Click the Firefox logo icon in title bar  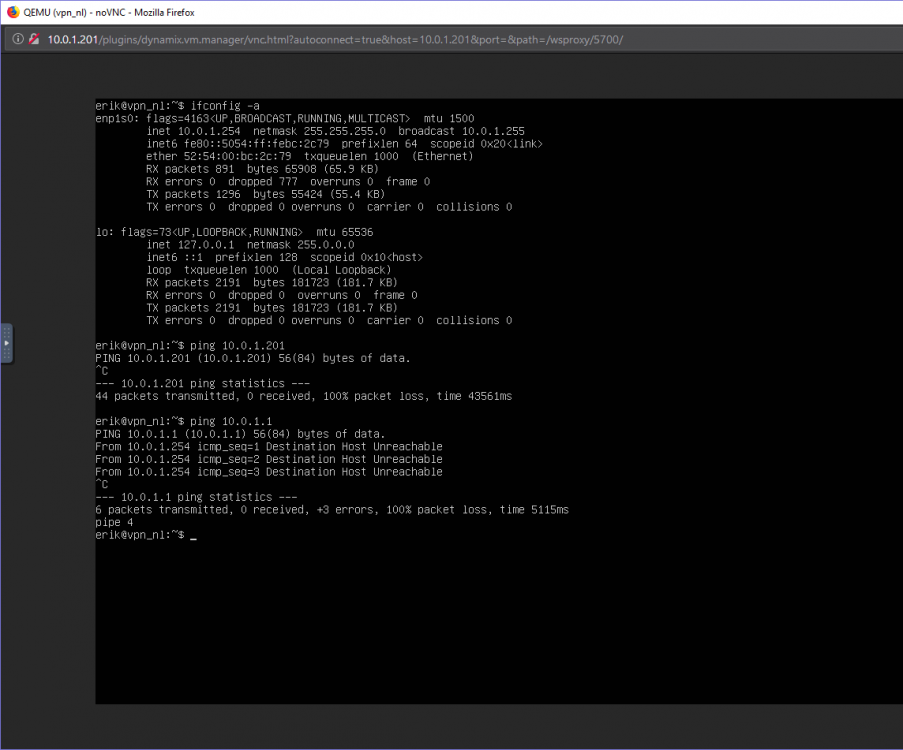pyautogui.click(x=12, y=12)
